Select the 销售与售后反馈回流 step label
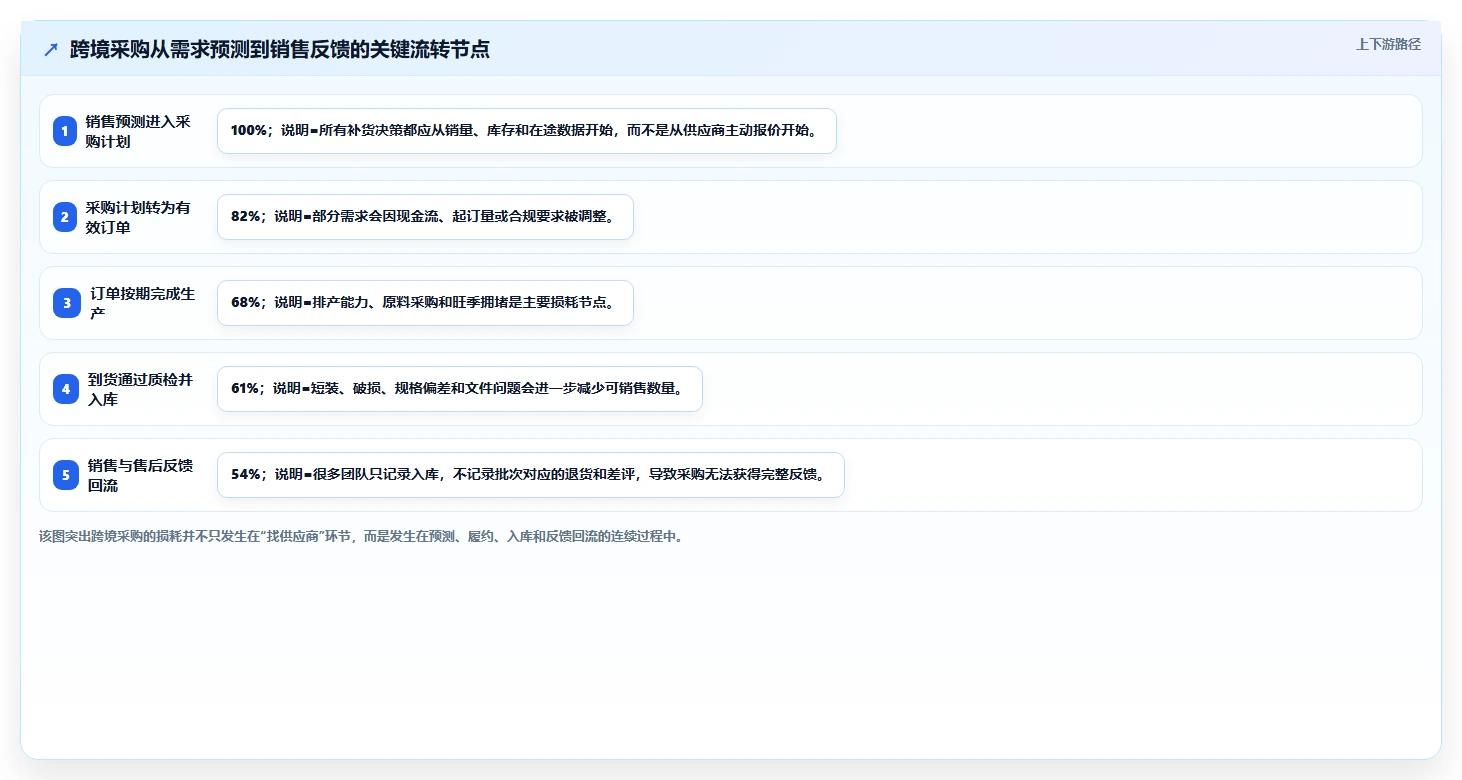The height and width of the screenshot is (780, 1462). click(x=140, y=475)
